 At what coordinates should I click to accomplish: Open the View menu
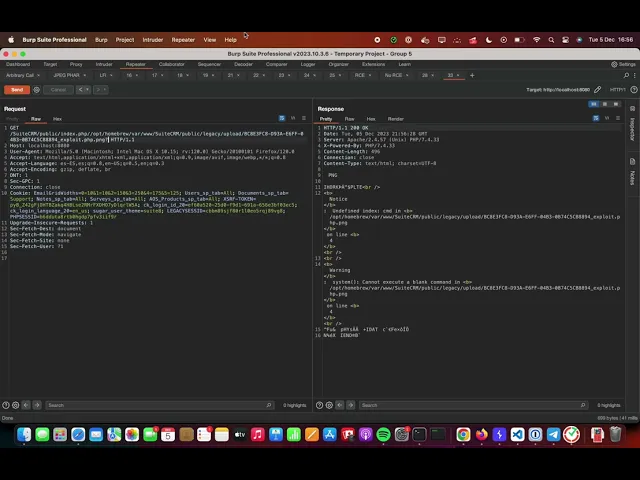210,40
